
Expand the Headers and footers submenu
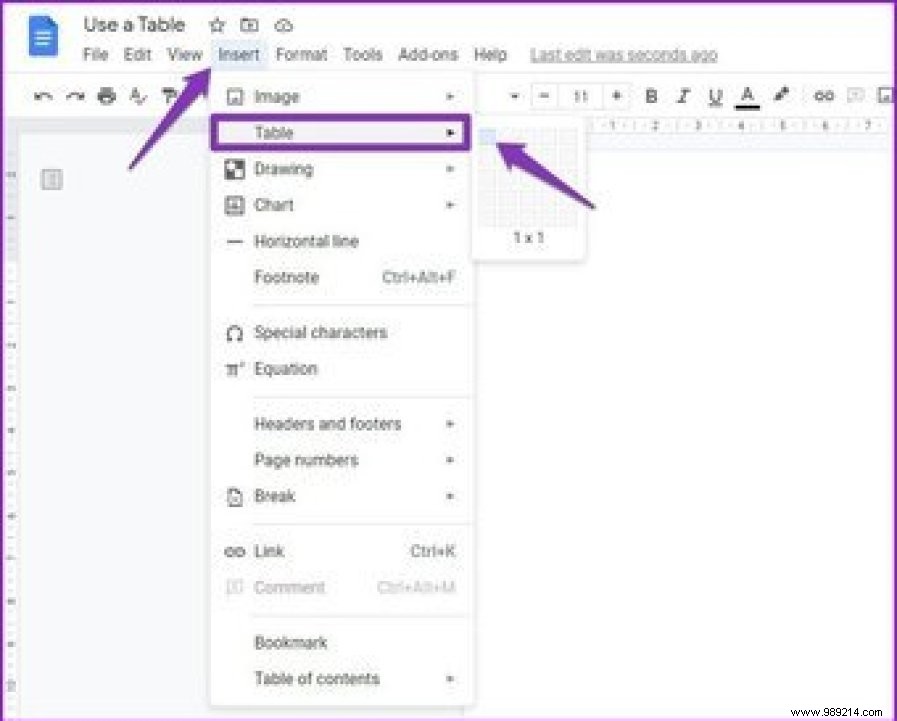(452, 423)
